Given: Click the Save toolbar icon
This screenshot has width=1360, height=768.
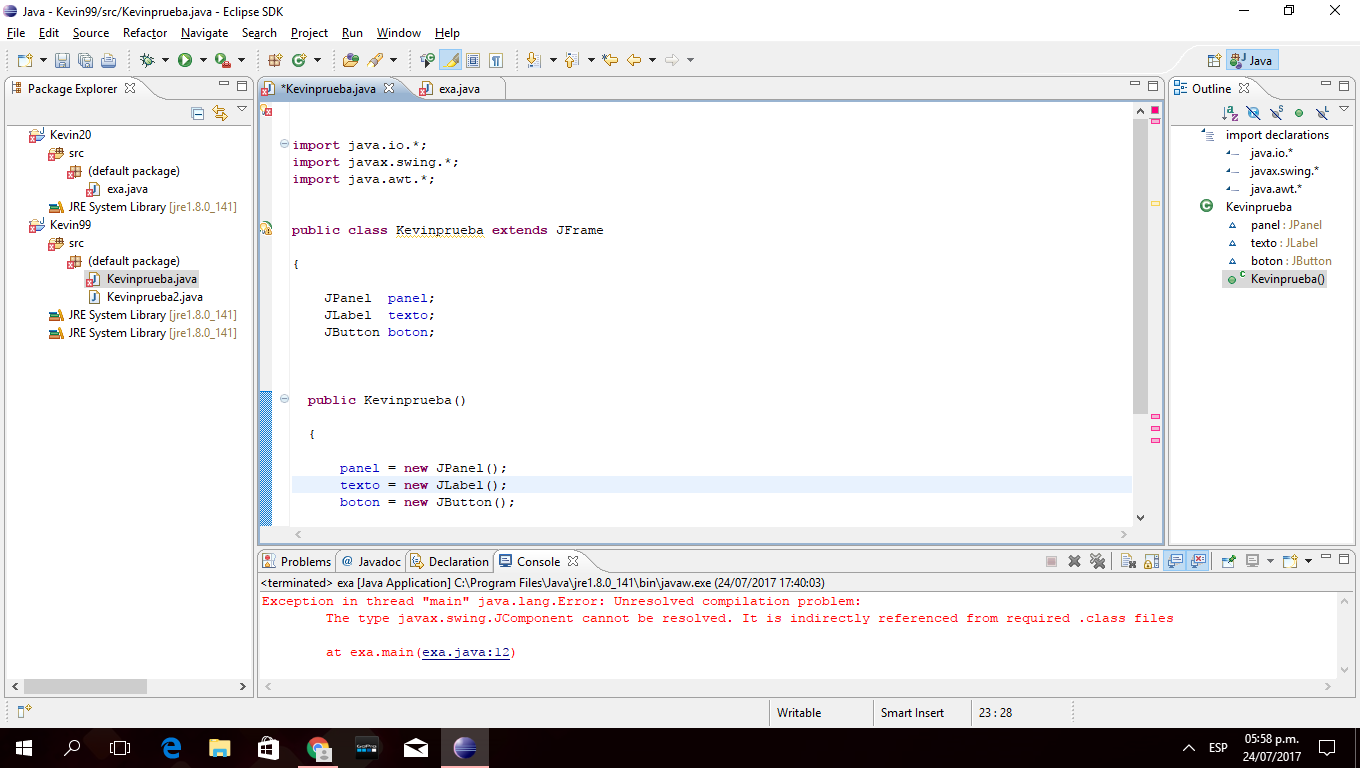Looking at the screenshot, I should (x=62, y=60).
